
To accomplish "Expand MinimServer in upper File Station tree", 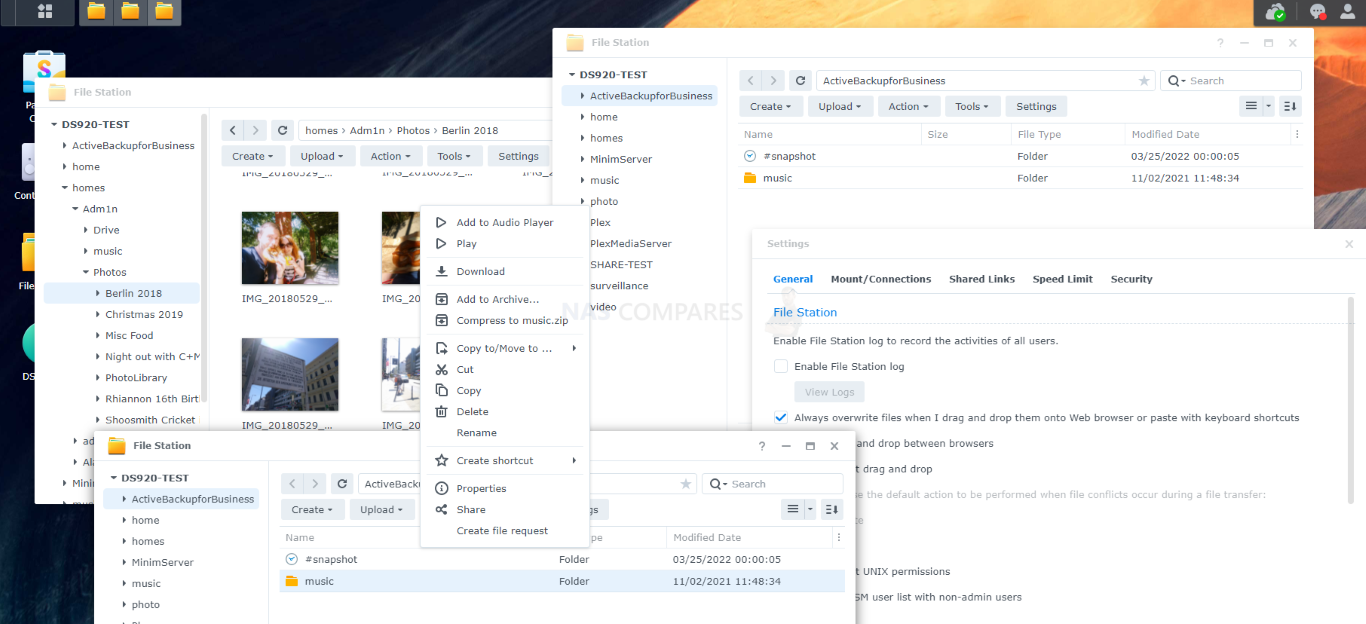I will pyautogui.click(x=582, y=159).
